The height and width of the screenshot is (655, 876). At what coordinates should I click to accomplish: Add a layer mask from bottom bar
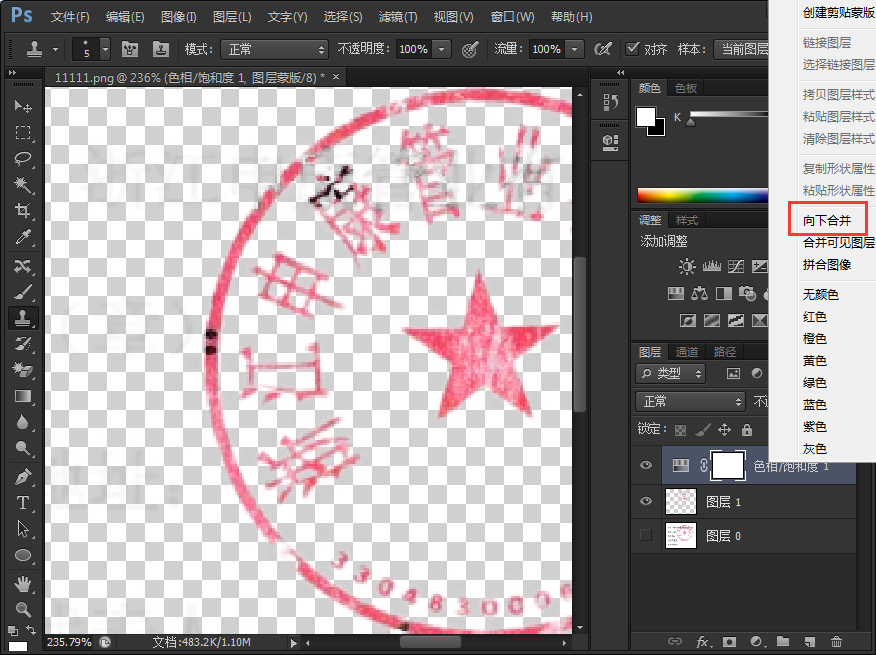(x=729, y=642)
